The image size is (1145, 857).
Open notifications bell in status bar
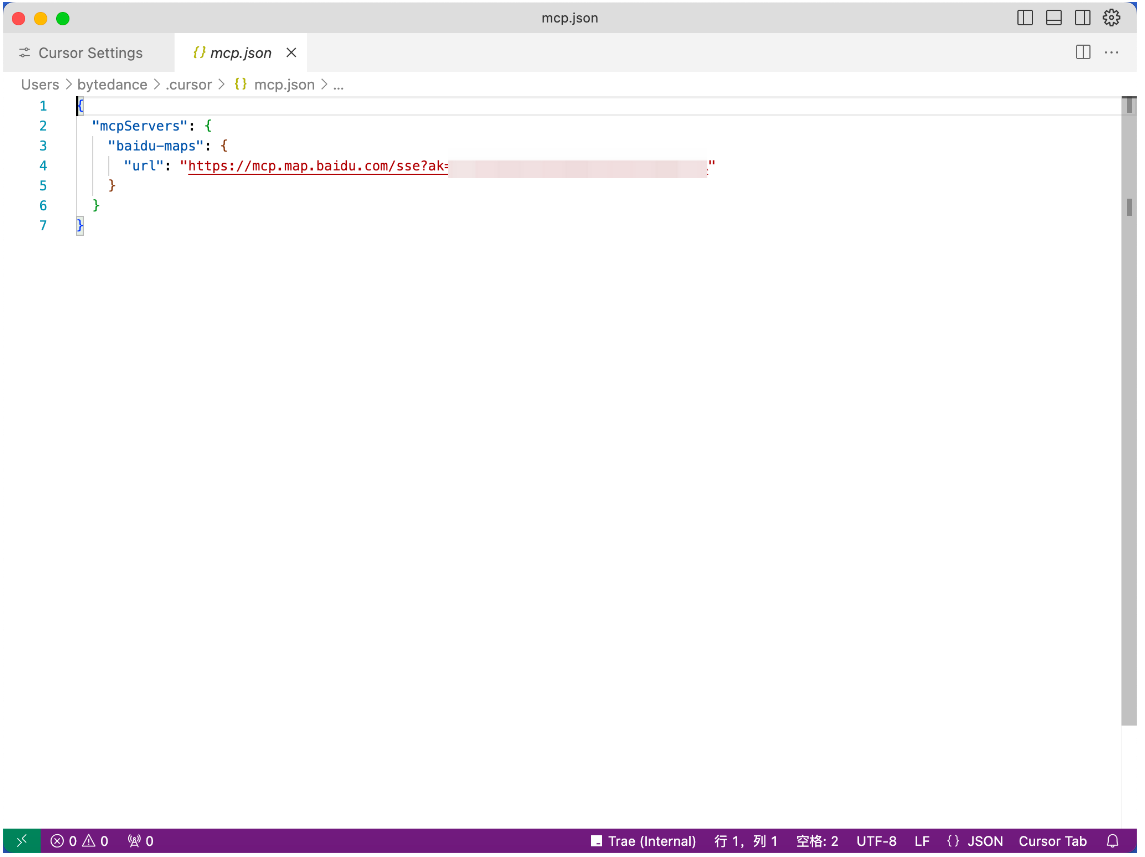click(1113, 841)
